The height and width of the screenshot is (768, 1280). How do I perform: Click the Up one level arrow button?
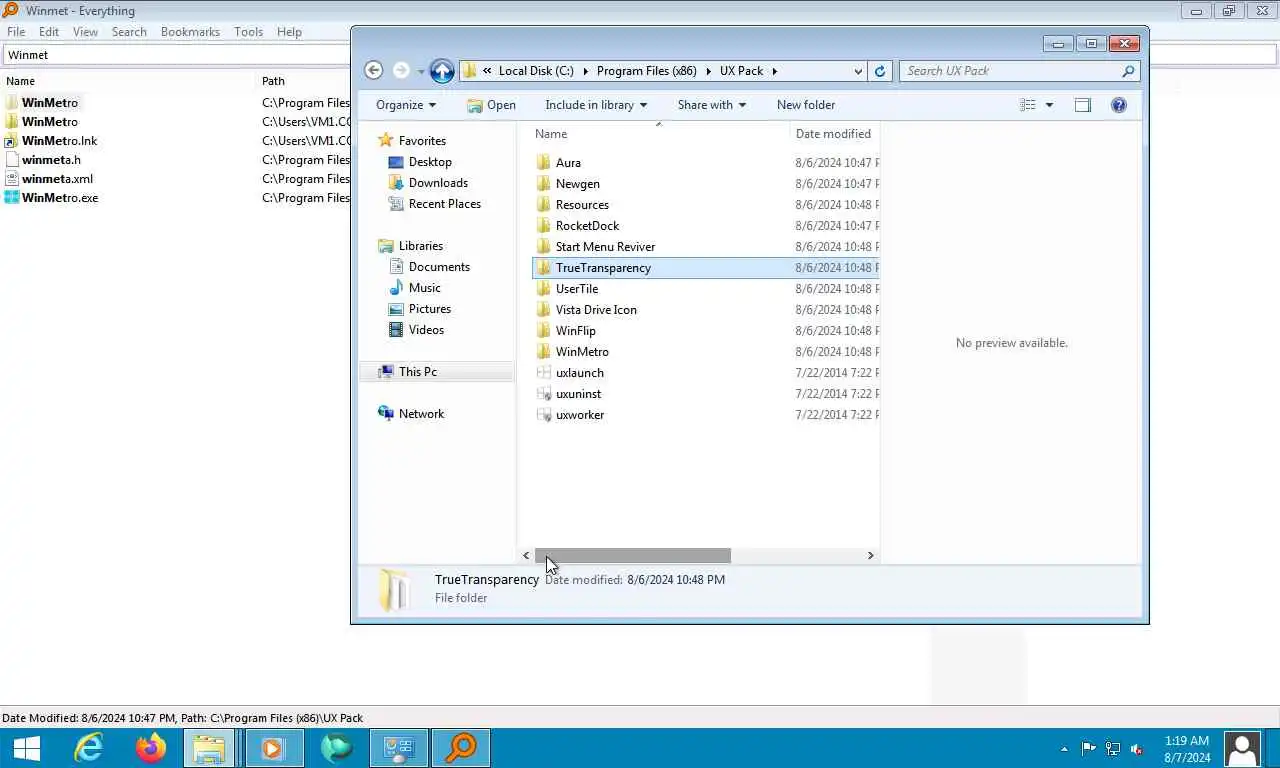point(442,70)
